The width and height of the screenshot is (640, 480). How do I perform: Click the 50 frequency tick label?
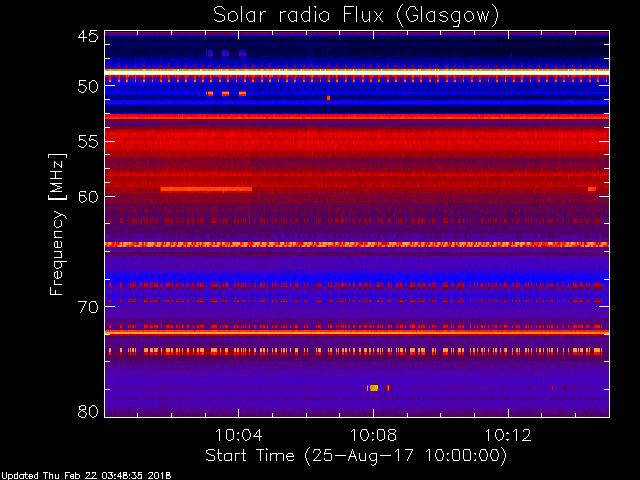tap(88, 87)
